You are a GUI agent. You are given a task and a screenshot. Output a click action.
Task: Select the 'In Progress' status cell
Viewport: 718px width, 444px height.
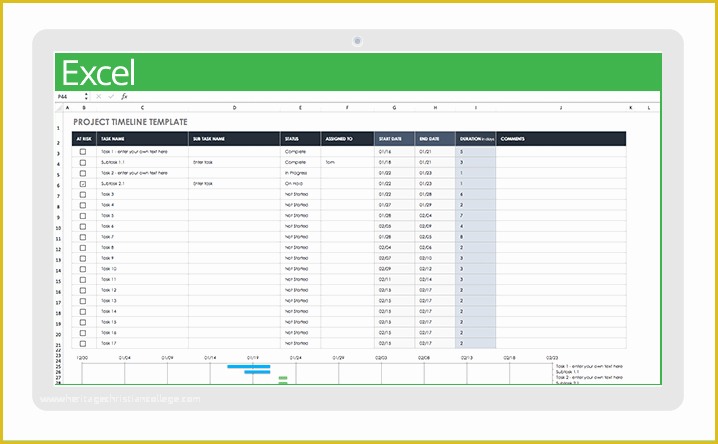coord(300,173)
